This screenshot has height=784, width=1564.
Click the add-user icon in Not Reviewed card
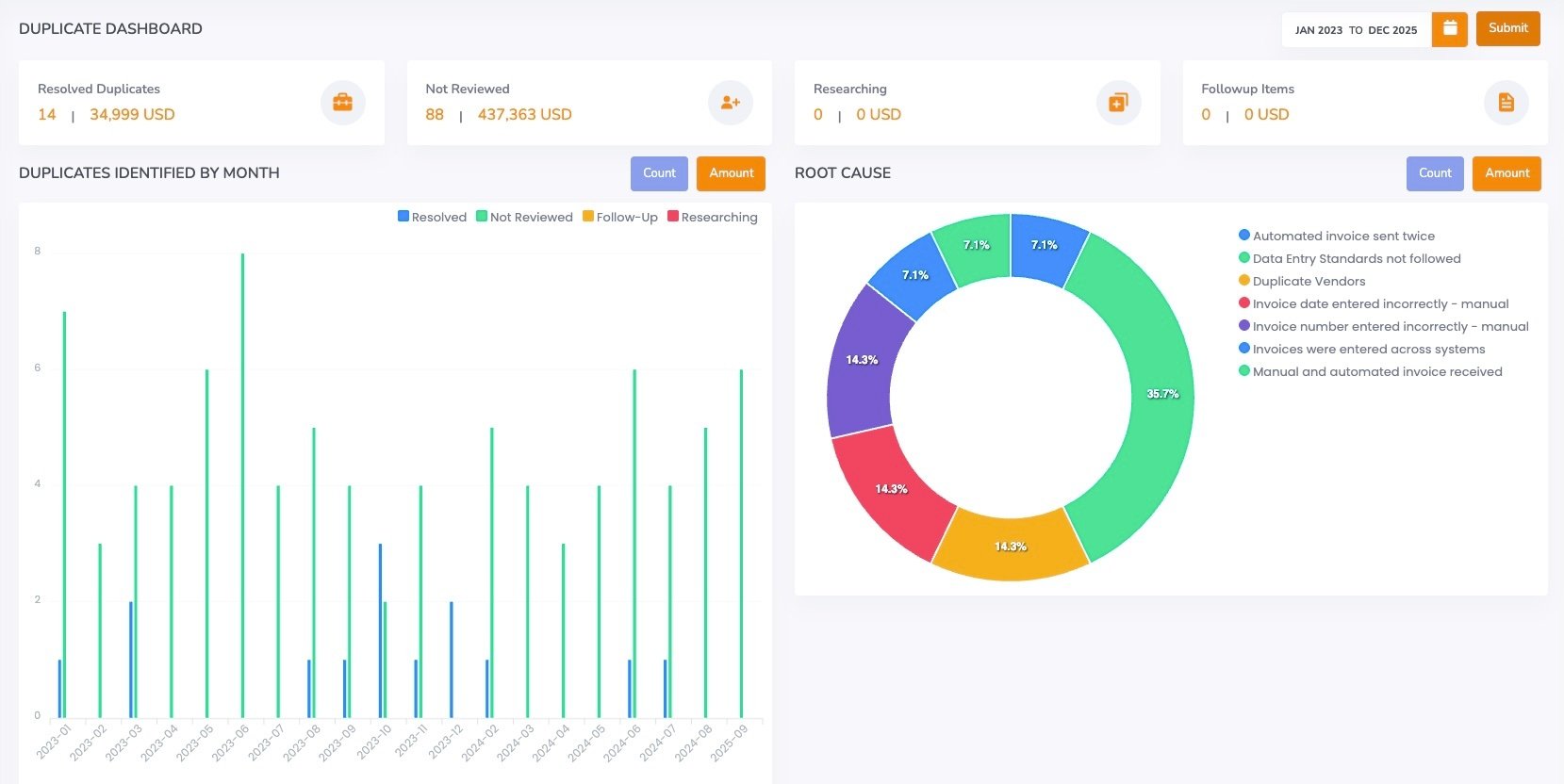tap(731, 102)
